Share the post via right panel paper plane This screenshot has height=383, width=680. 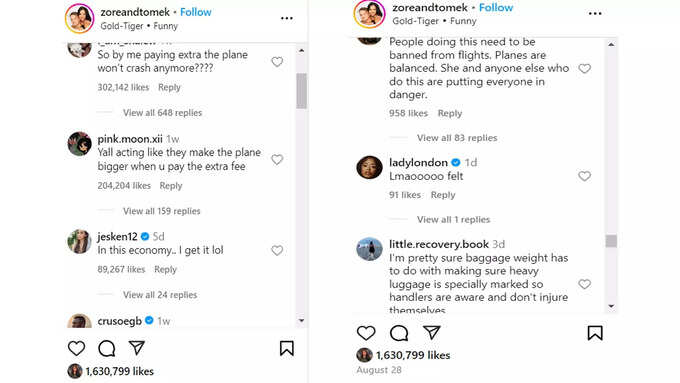(432, 333)
